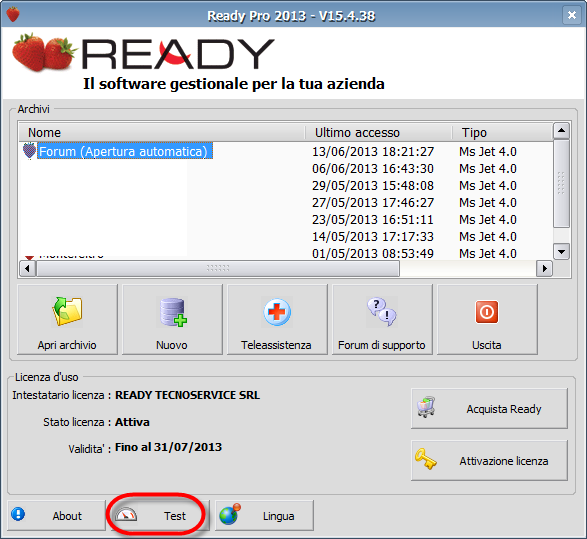
Task: Select row dated 06/06/2013 16:43:30
Action: pos(286,168)
